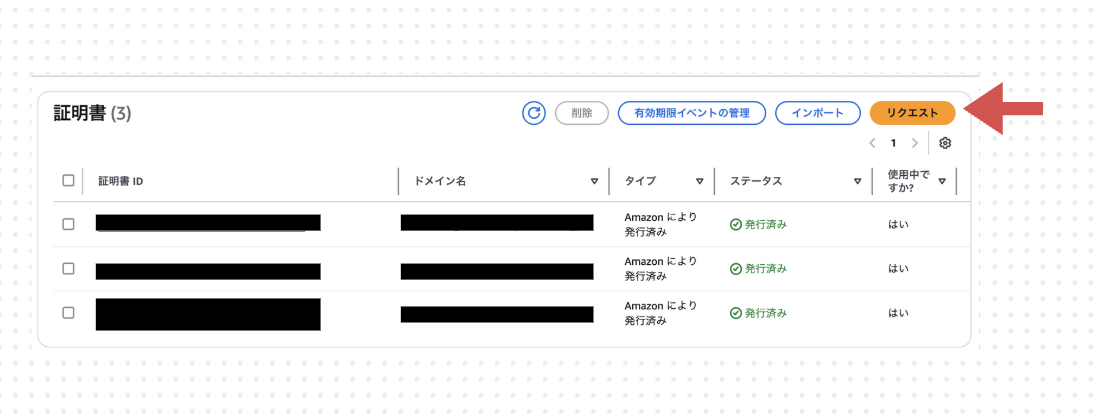This screenshot has width=1100, height=416.
Task: Click the 削除 button
Action: click(x=582, y=113)
